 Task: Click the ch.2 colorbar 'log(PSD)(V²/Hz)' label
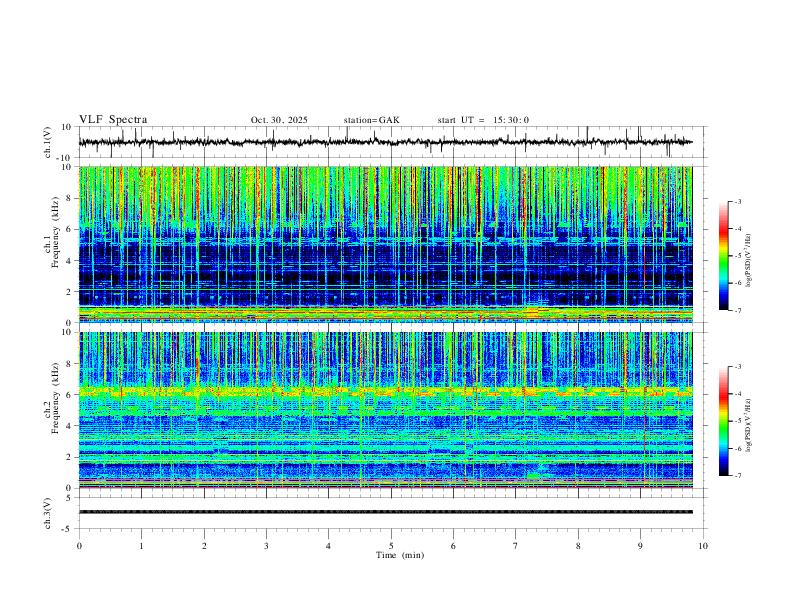point(749,426)
